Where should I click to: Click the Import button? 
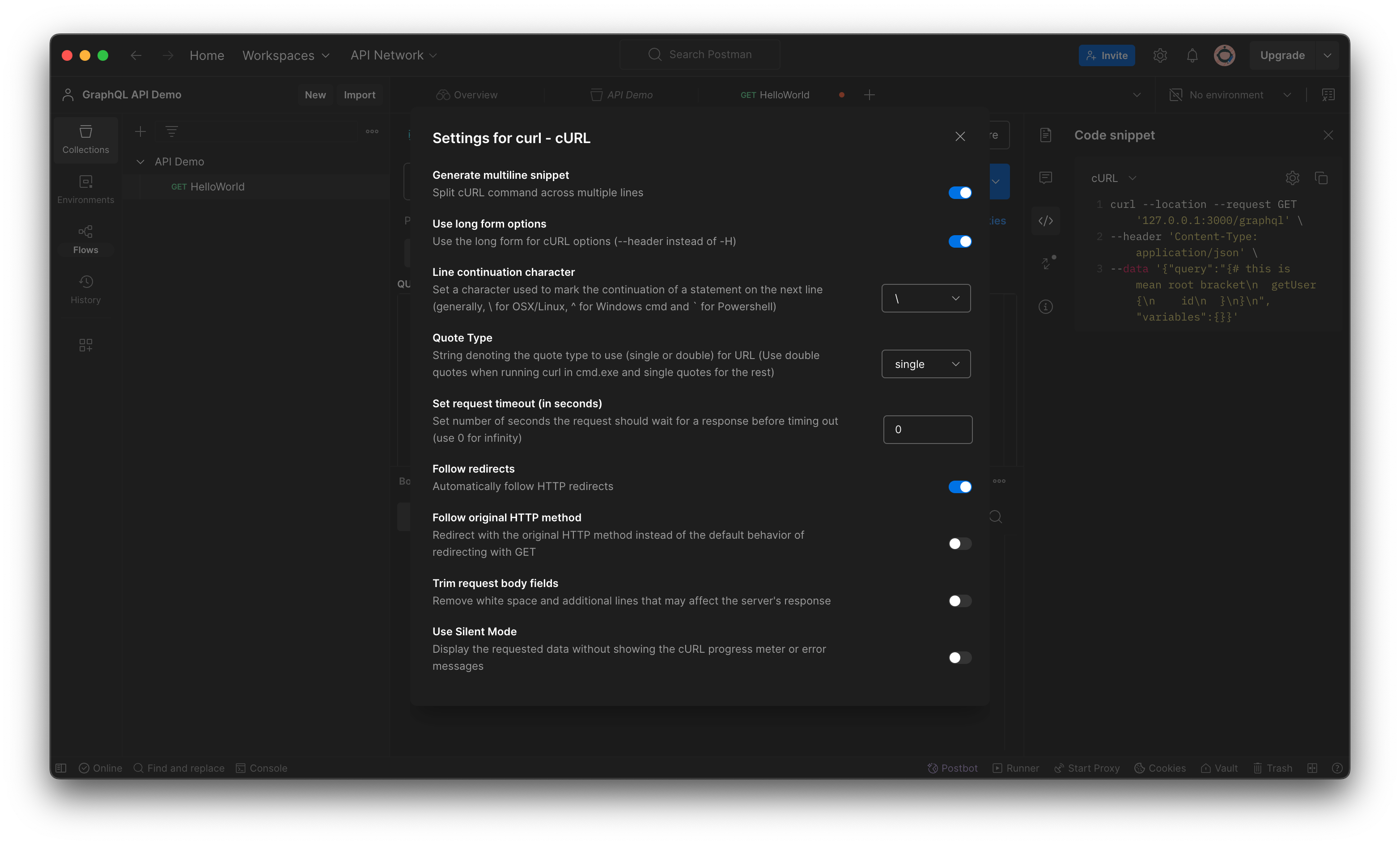pyautogui.click(x=360, y=94)
